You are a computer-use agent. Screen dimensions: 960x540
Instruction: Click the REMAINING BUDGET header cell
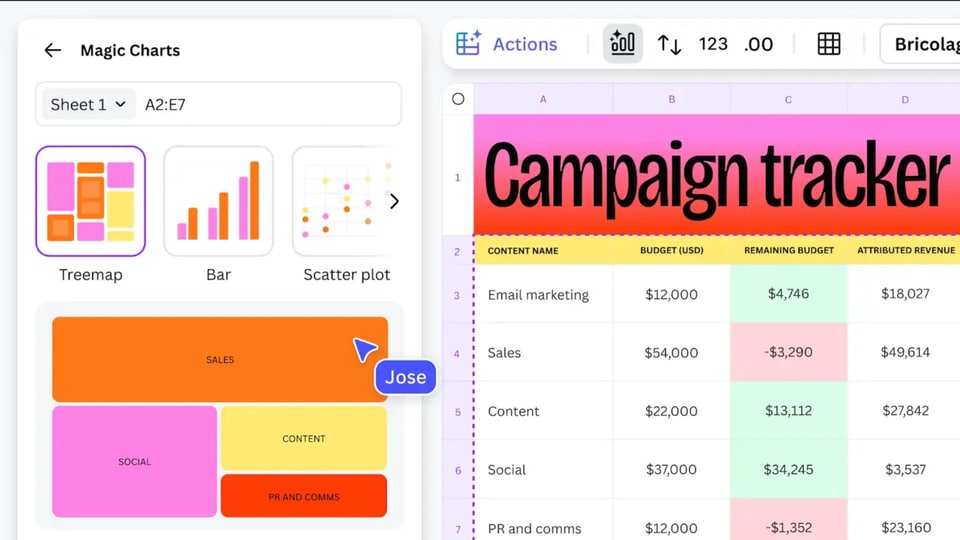tap(789, 250)
